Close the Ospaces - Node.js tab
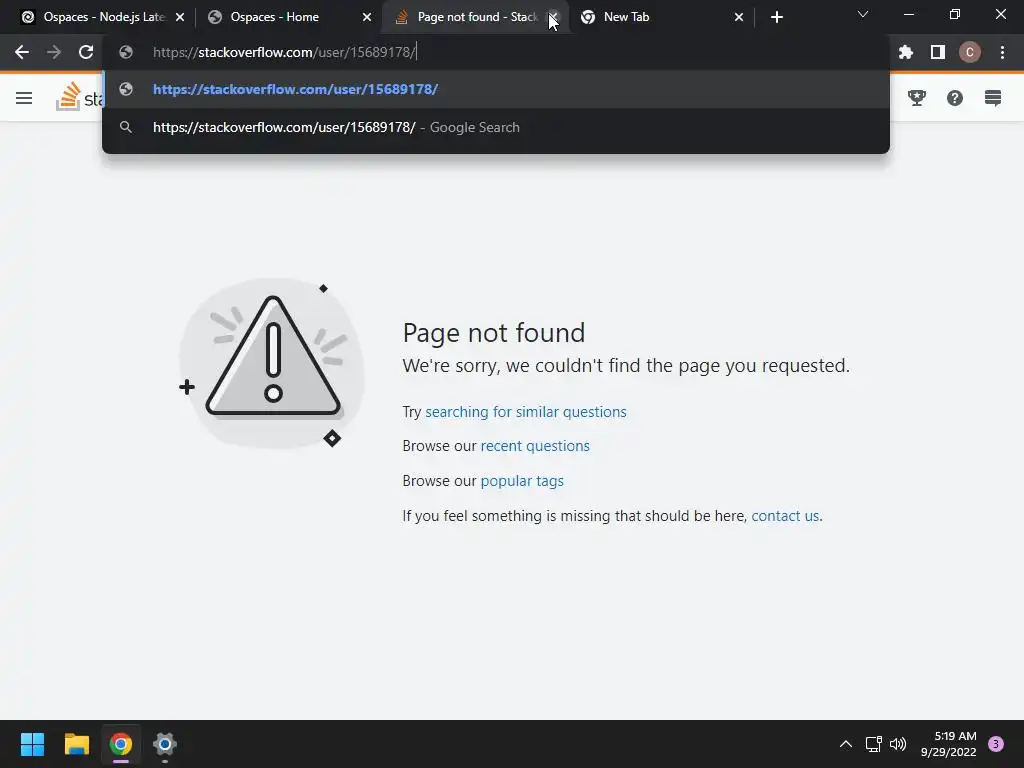 click(180, 17)
